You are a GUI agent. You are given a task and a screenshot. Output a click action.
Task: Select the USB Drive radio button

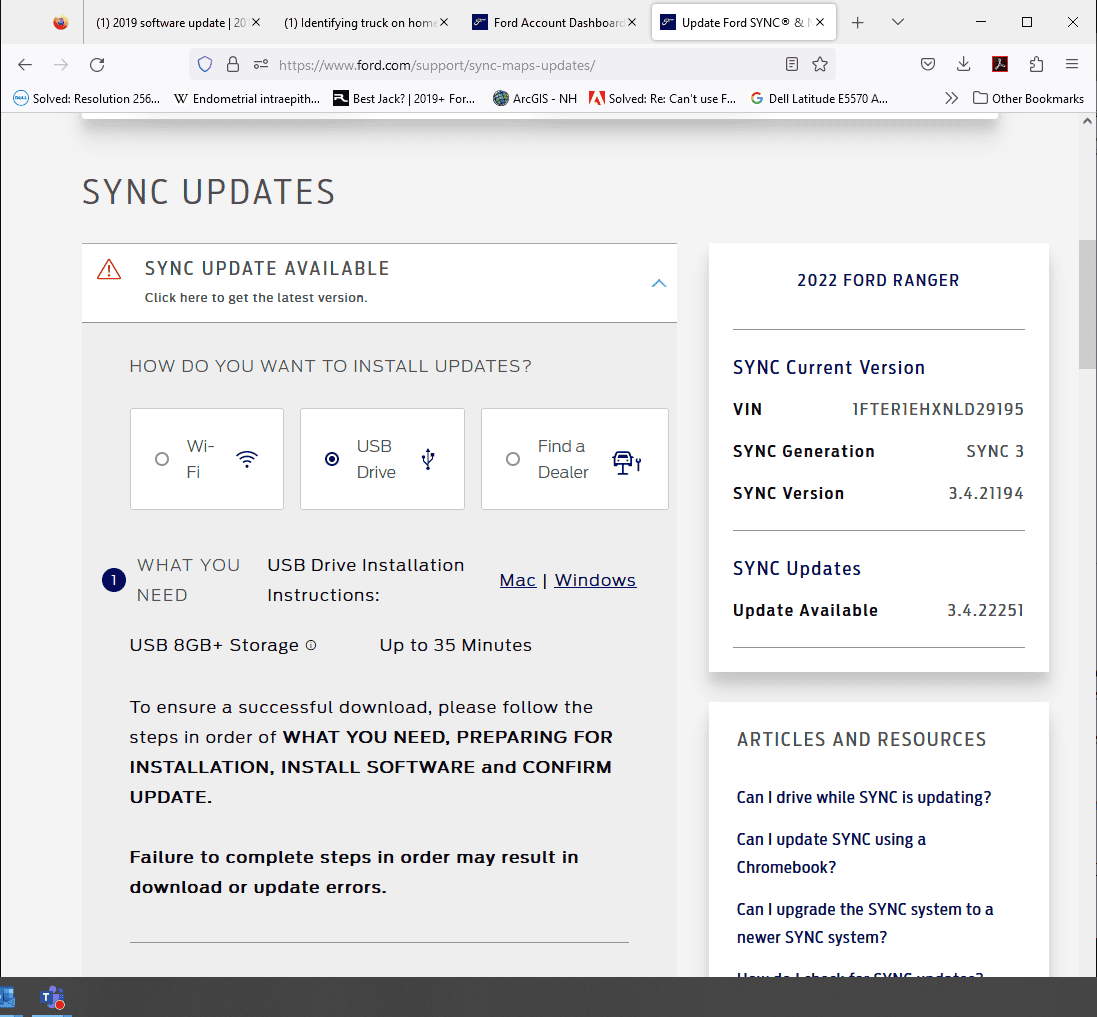coord(332,459)
